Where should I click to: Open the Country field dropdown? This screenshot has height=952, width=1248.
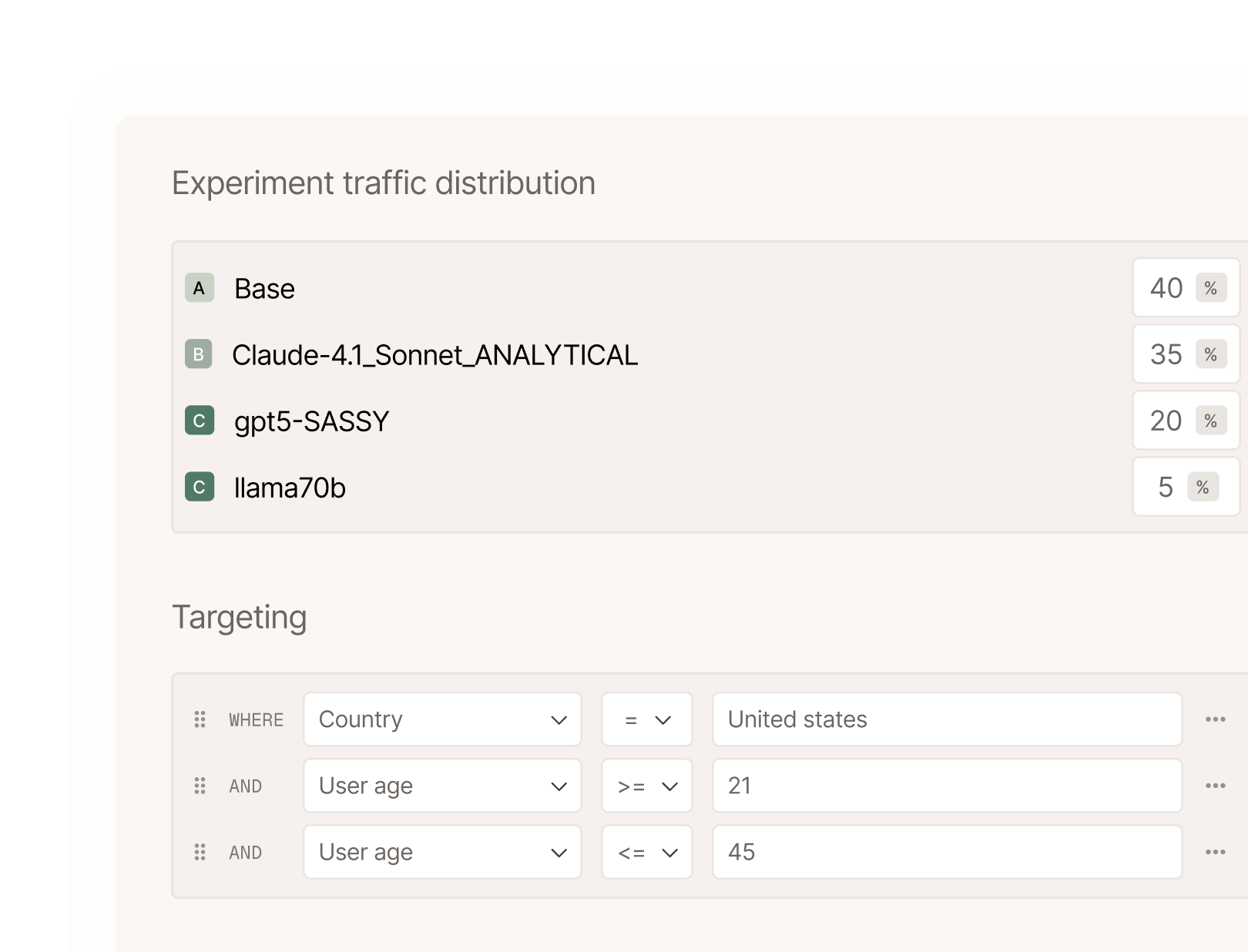(x=442, y=719)
